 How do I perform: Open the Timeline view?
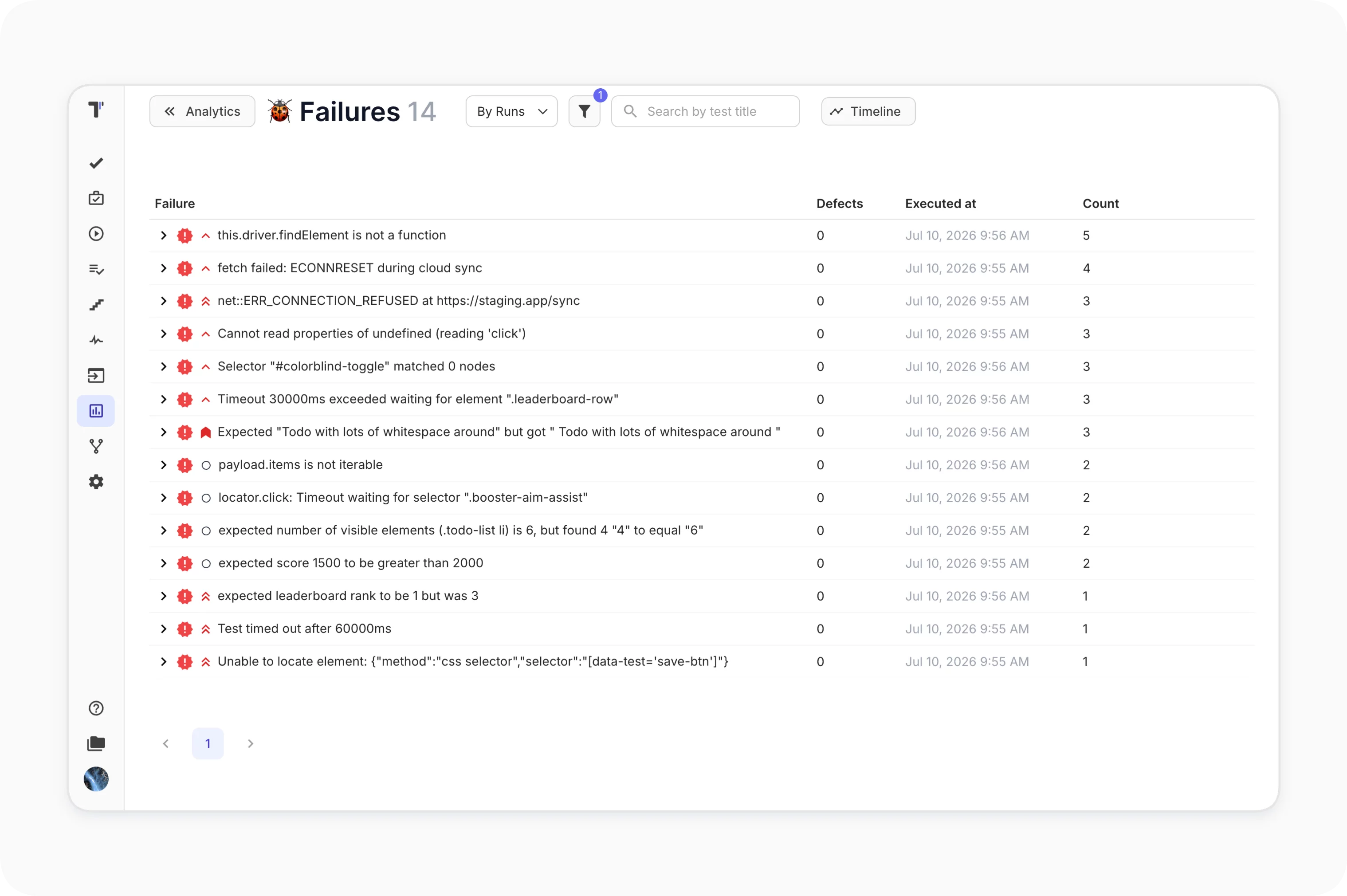(x=868, y=111)
